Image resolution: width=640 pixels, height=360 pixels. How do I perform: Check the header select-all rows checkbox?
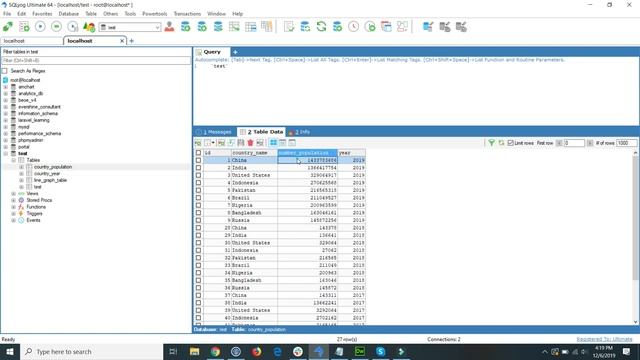tap(198, 153)
